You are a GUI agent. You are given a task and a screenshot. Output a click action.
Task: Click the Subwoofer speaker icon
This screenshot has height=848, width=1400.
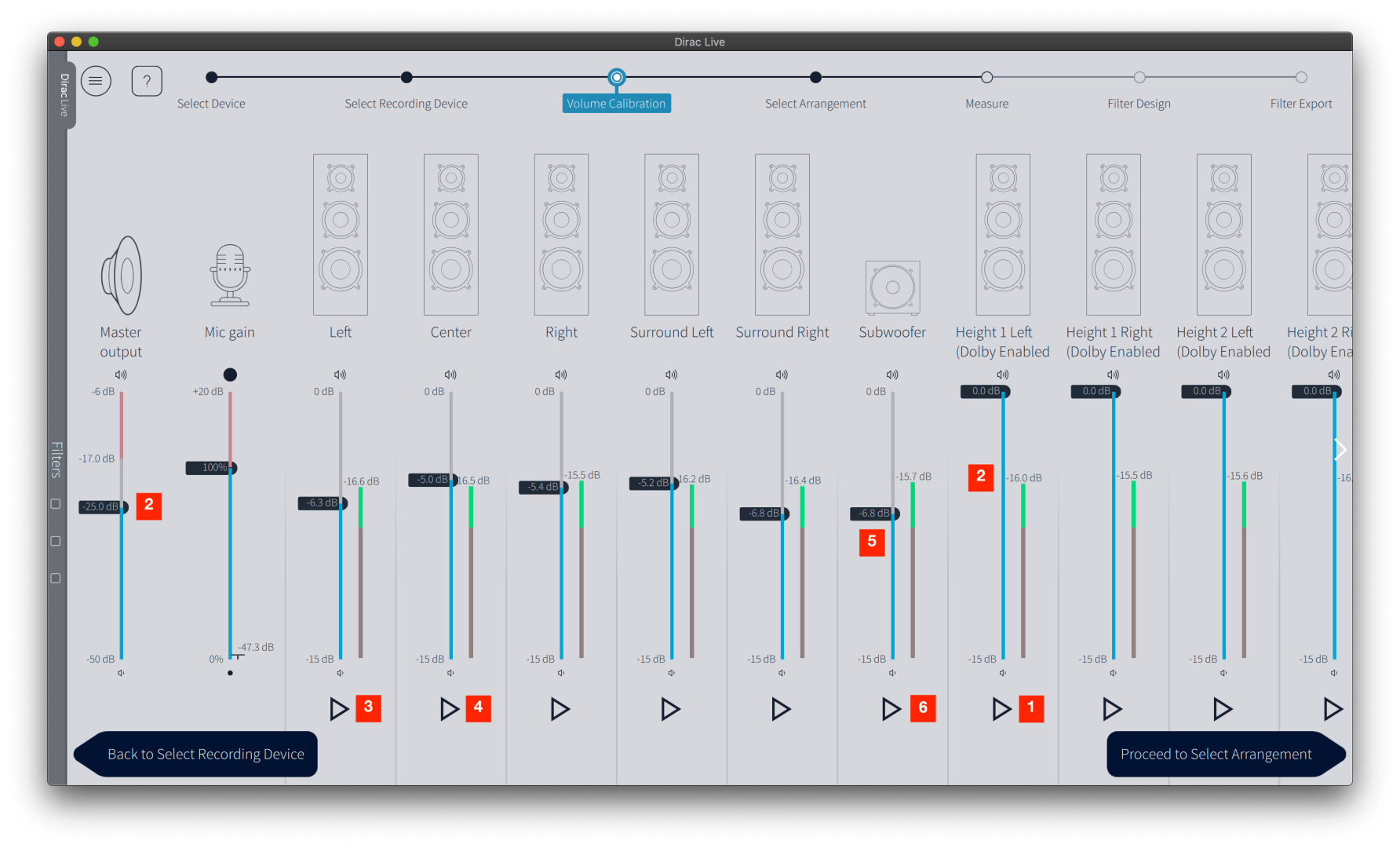point(892,288)
